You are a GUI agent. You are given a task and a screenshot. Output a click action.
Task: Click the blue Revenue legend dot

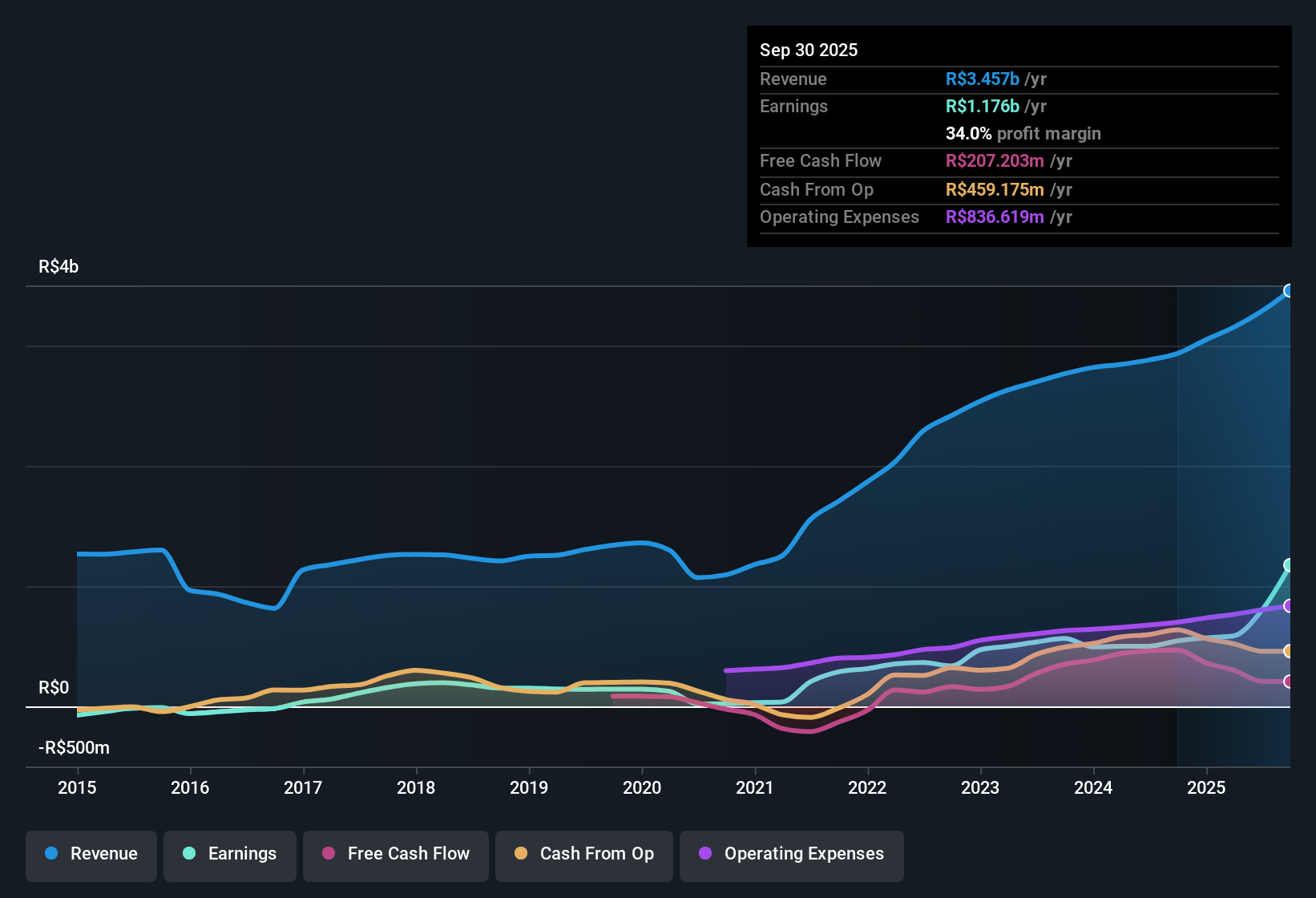click(x=50, y=854)
